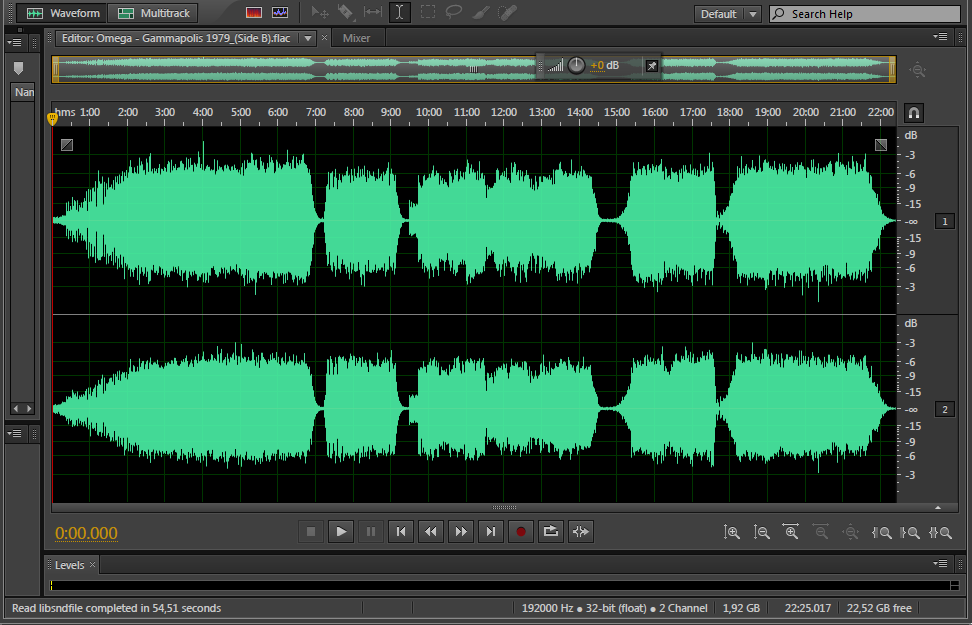Select the Editor Omega Gammapolis tab
Image resolution: width=972 pixels, height=625 pixels.
(176, 38)
